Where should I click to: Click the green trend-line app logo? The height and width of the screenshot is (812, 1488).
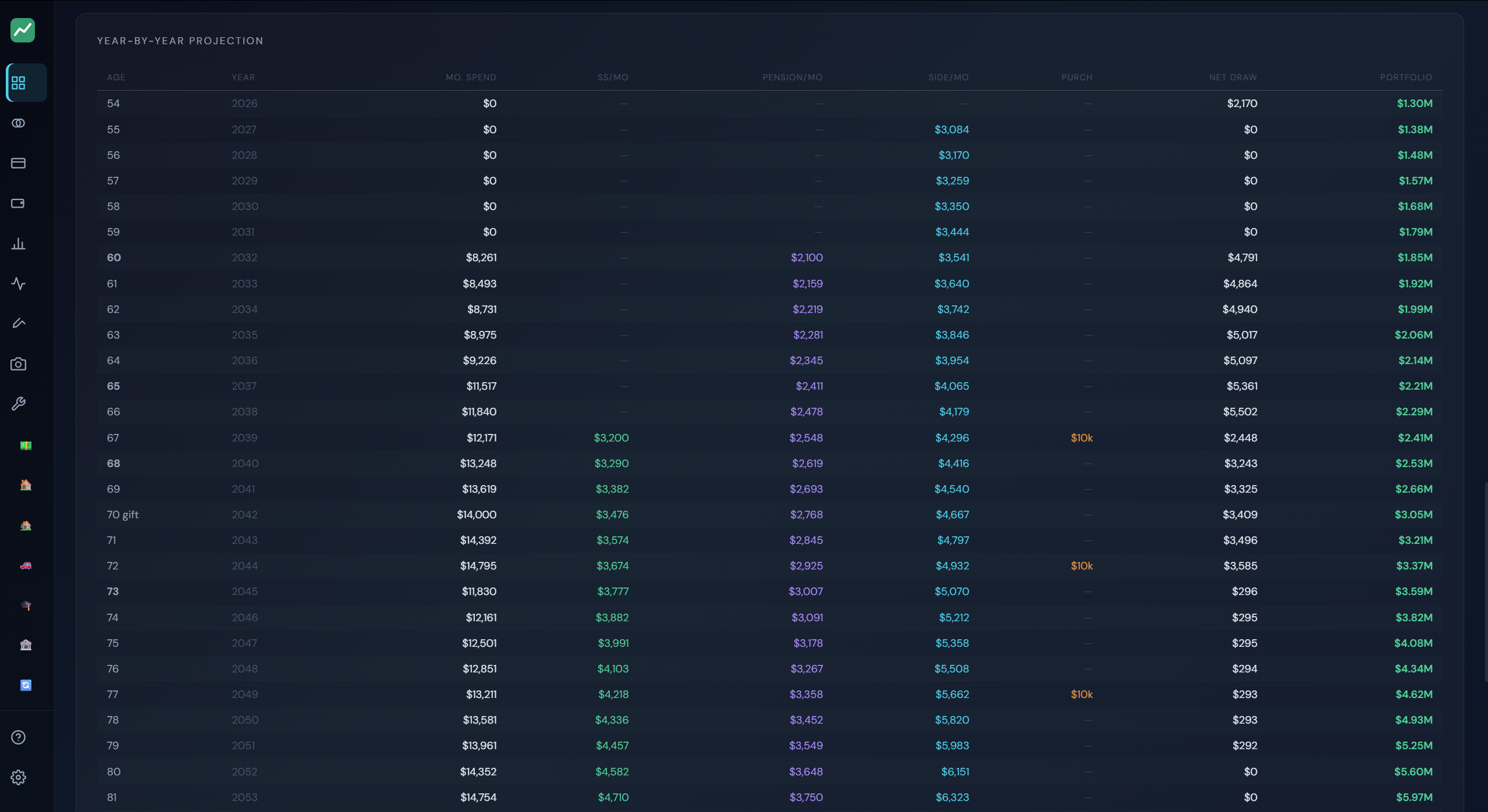click(x=23, y=30)
